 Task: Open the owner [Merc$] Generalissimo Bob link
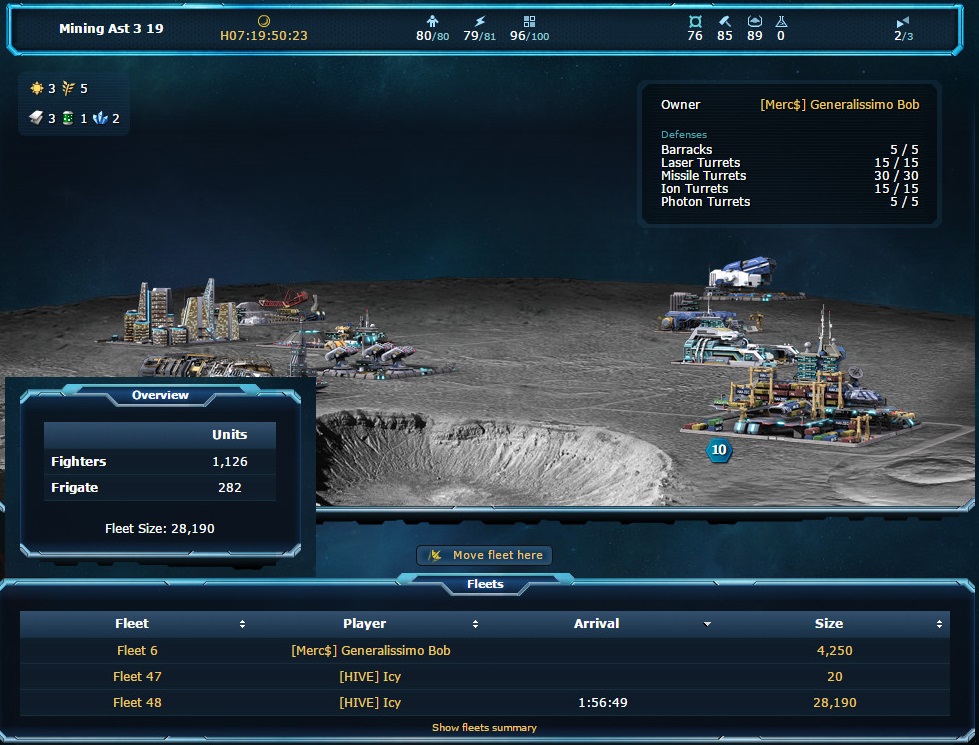[x=840, y=105]
